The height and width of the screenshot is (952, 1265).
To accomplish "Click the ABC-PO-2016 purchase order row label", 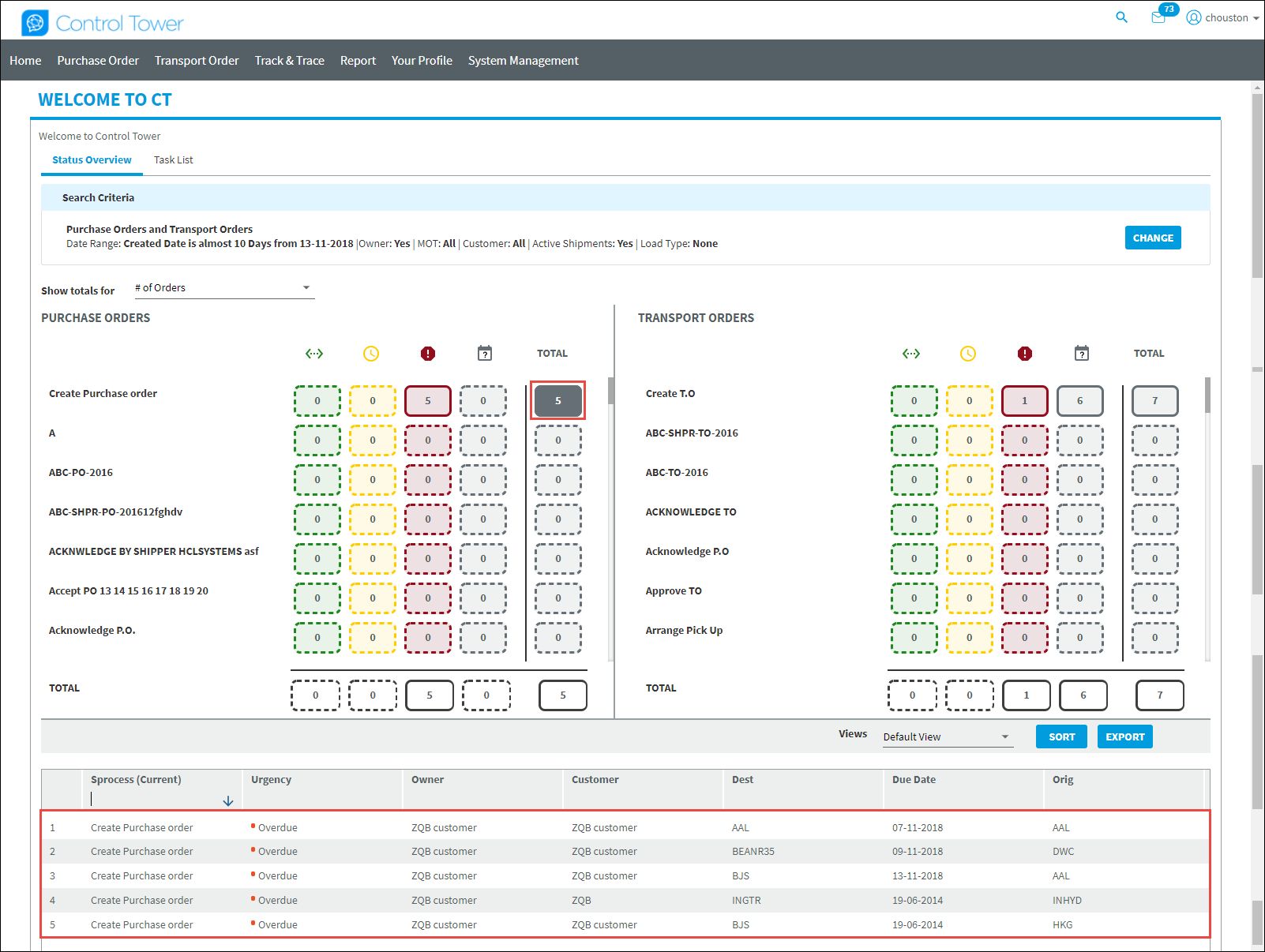I will point(81,472).
